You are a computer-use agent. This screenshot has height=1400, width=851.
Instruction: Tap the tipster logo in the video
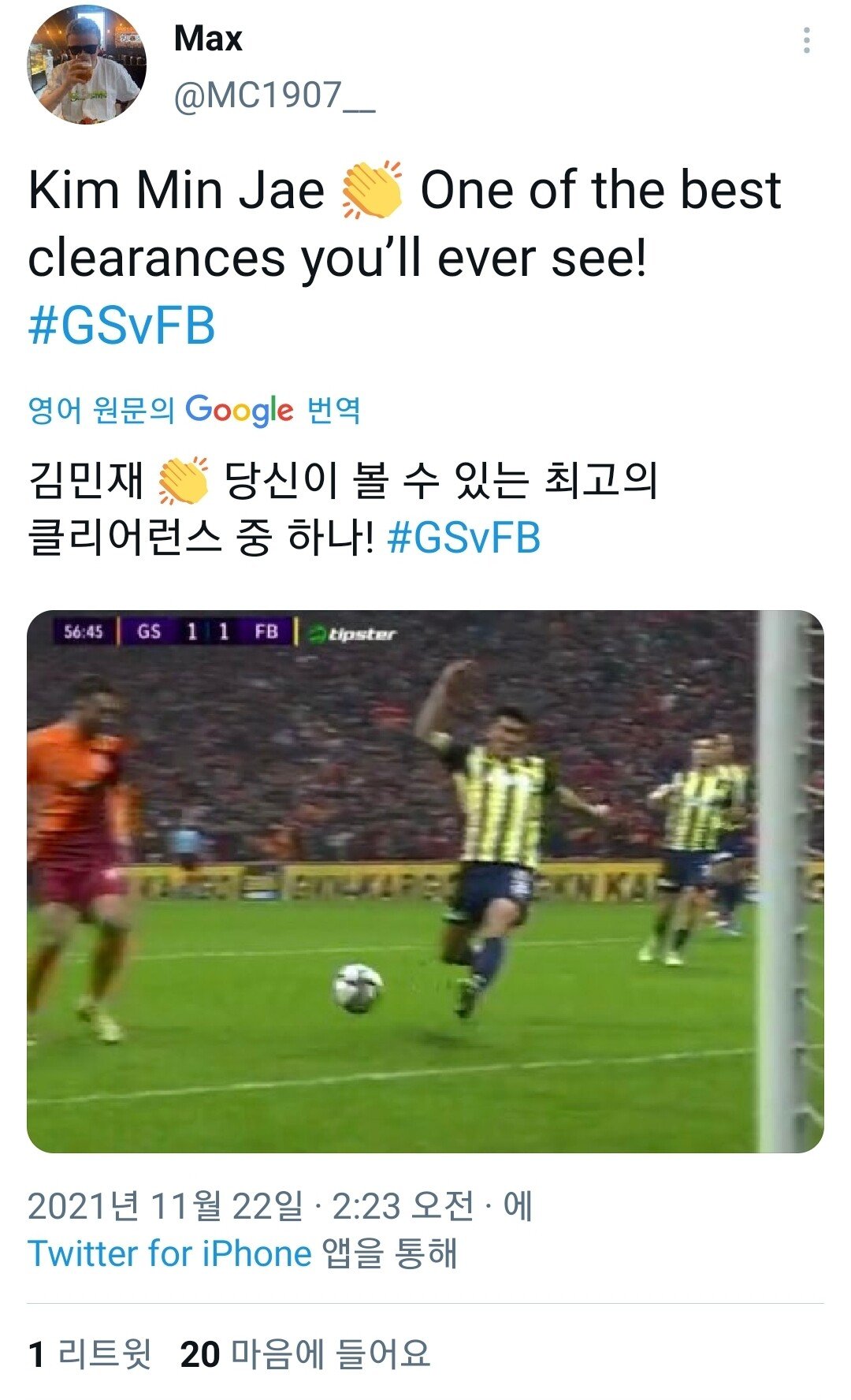click(x=352, y=633)
